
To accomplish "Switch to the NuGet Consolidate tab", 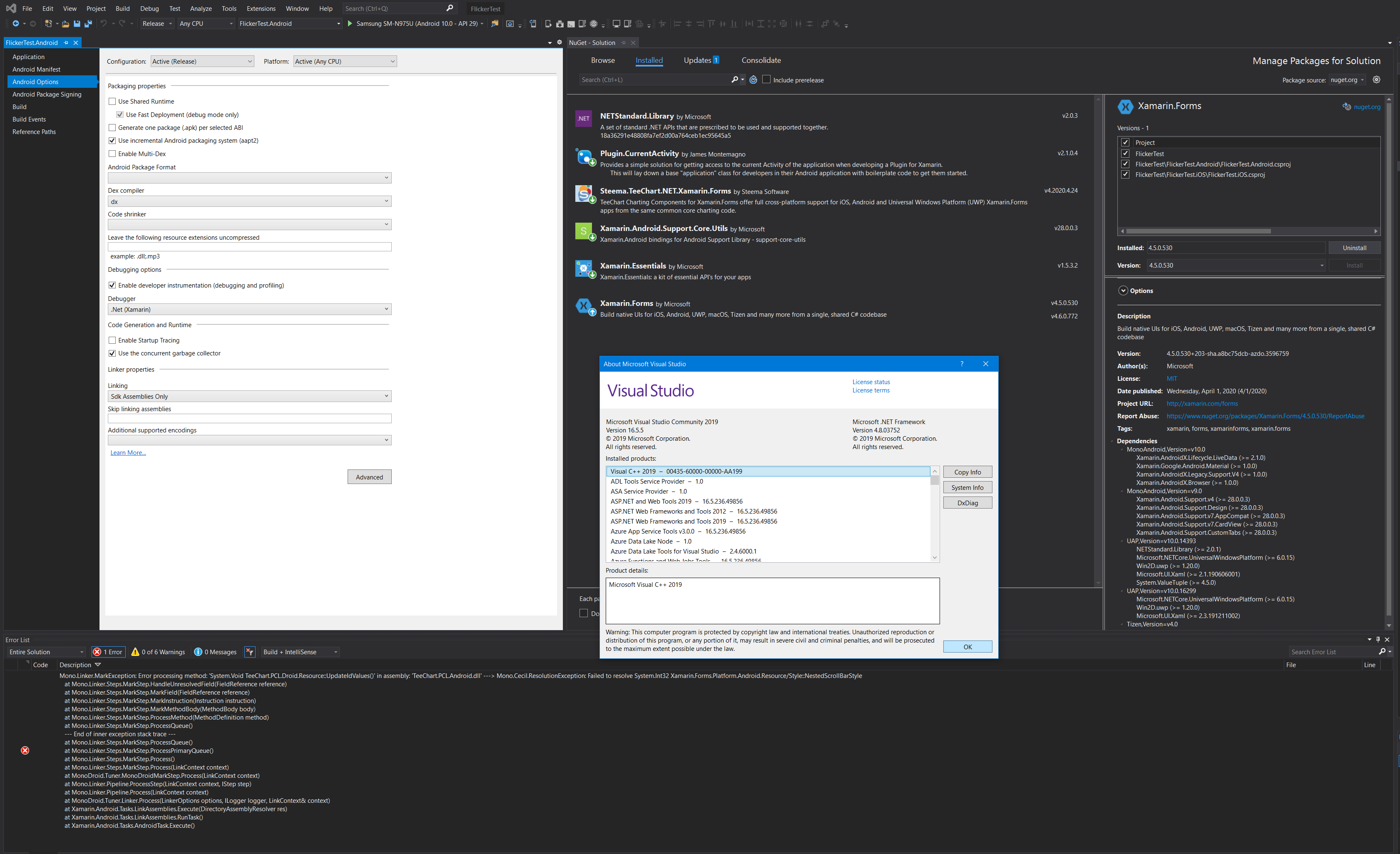I will tap(761, 60).
